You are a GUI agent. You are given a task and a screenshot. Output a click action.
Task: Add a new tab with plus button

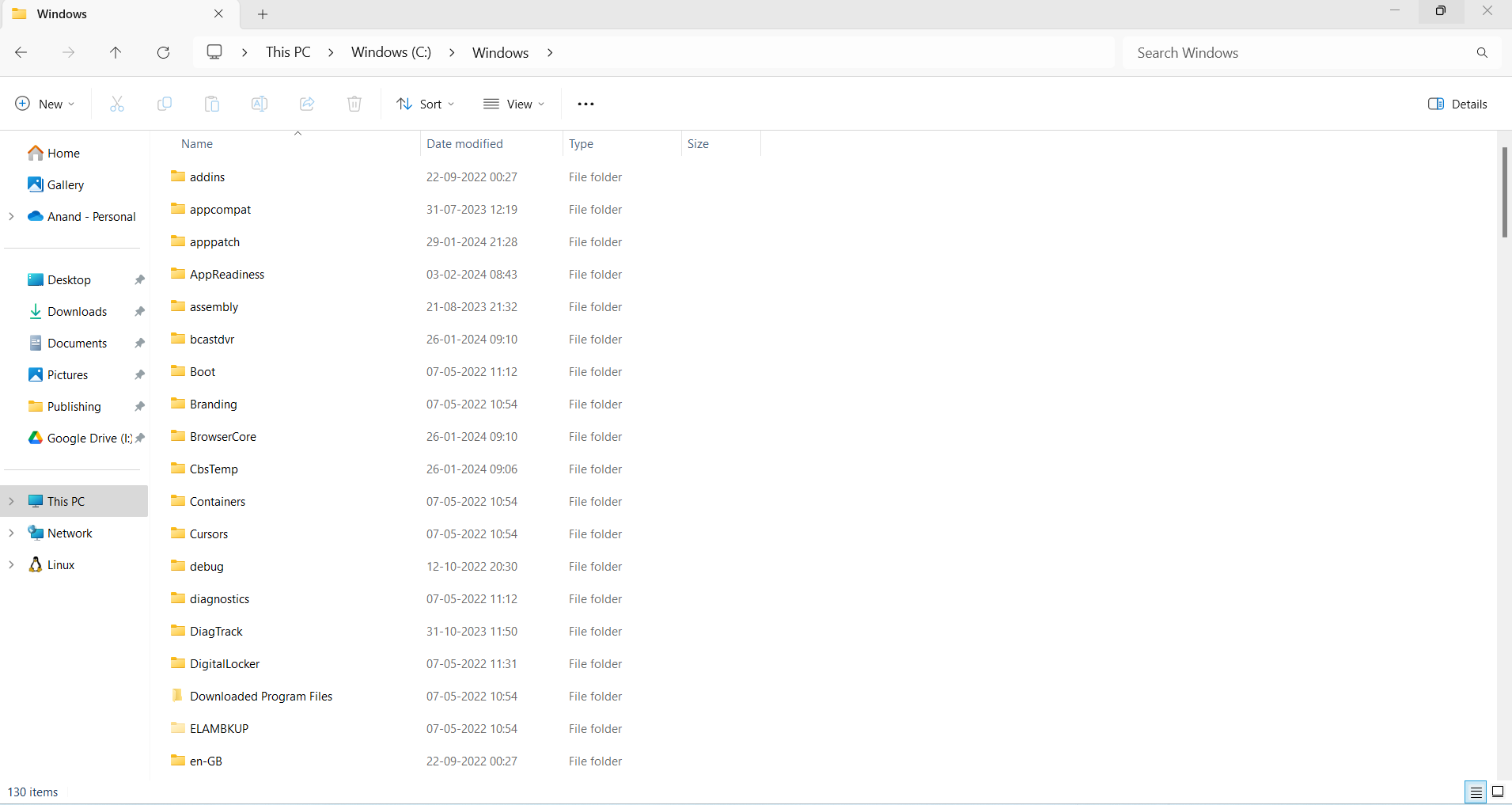click(x=263, y=14)
